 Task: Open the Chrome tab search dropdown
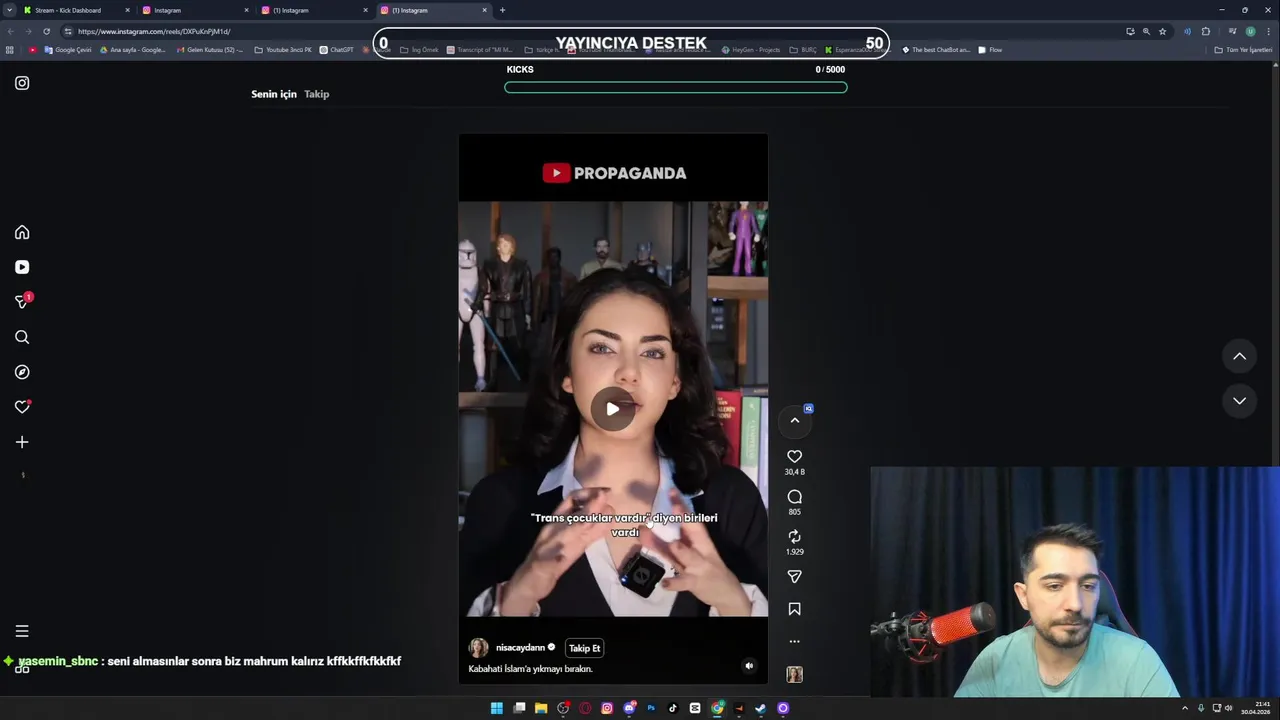9,10
